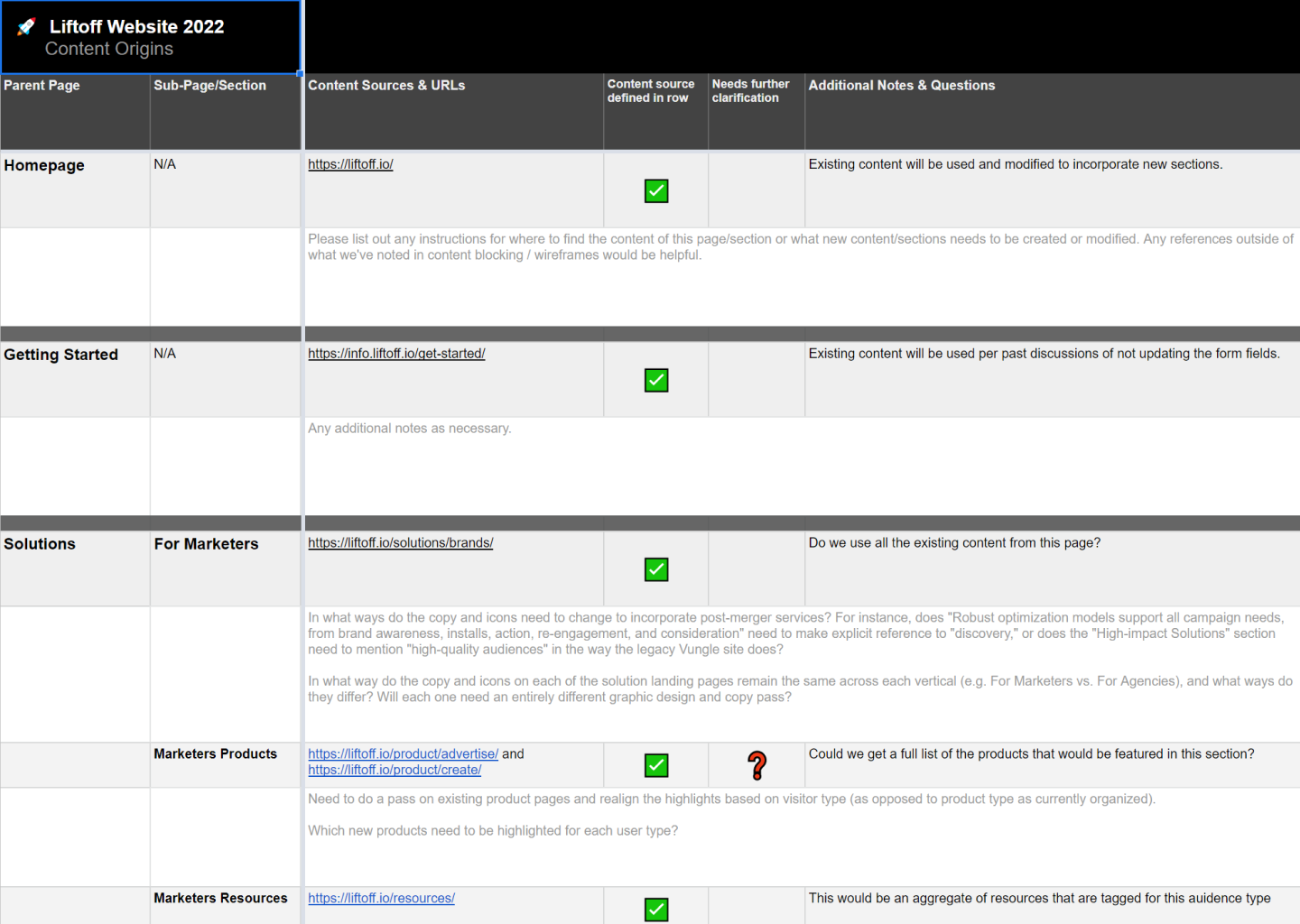The image size is (1300, 924).
Task: Select the Additional Notes & Questions header
Action: click(x=1053, y=112)
